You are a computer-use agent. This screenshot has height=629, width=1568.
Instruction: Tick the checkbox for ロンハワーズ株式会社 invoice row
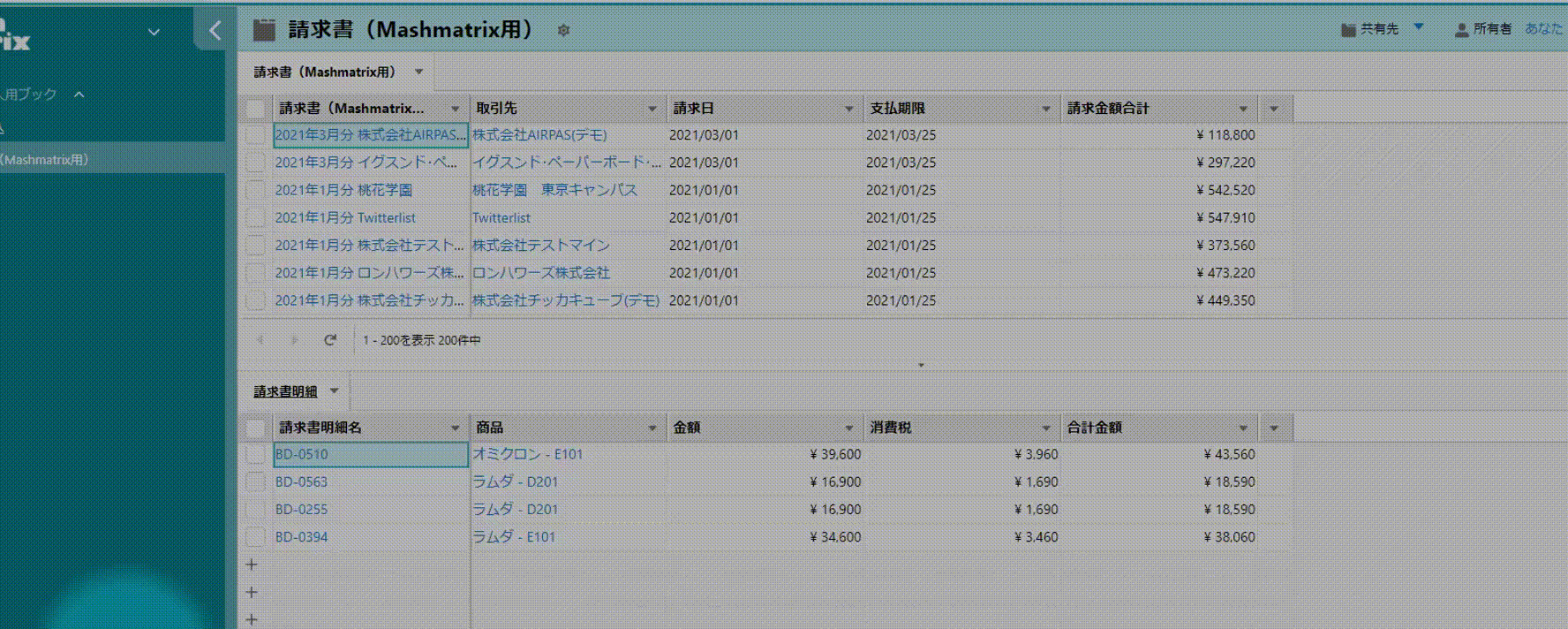(x=256, y=273)
